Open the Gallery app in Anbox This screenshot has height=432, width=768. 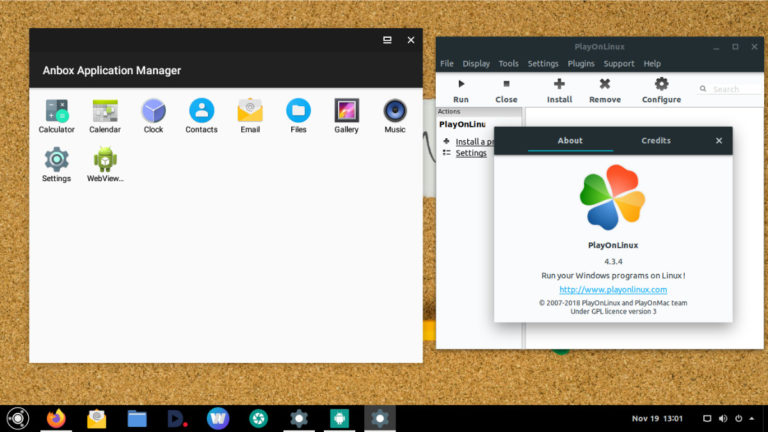pos(346,116)
